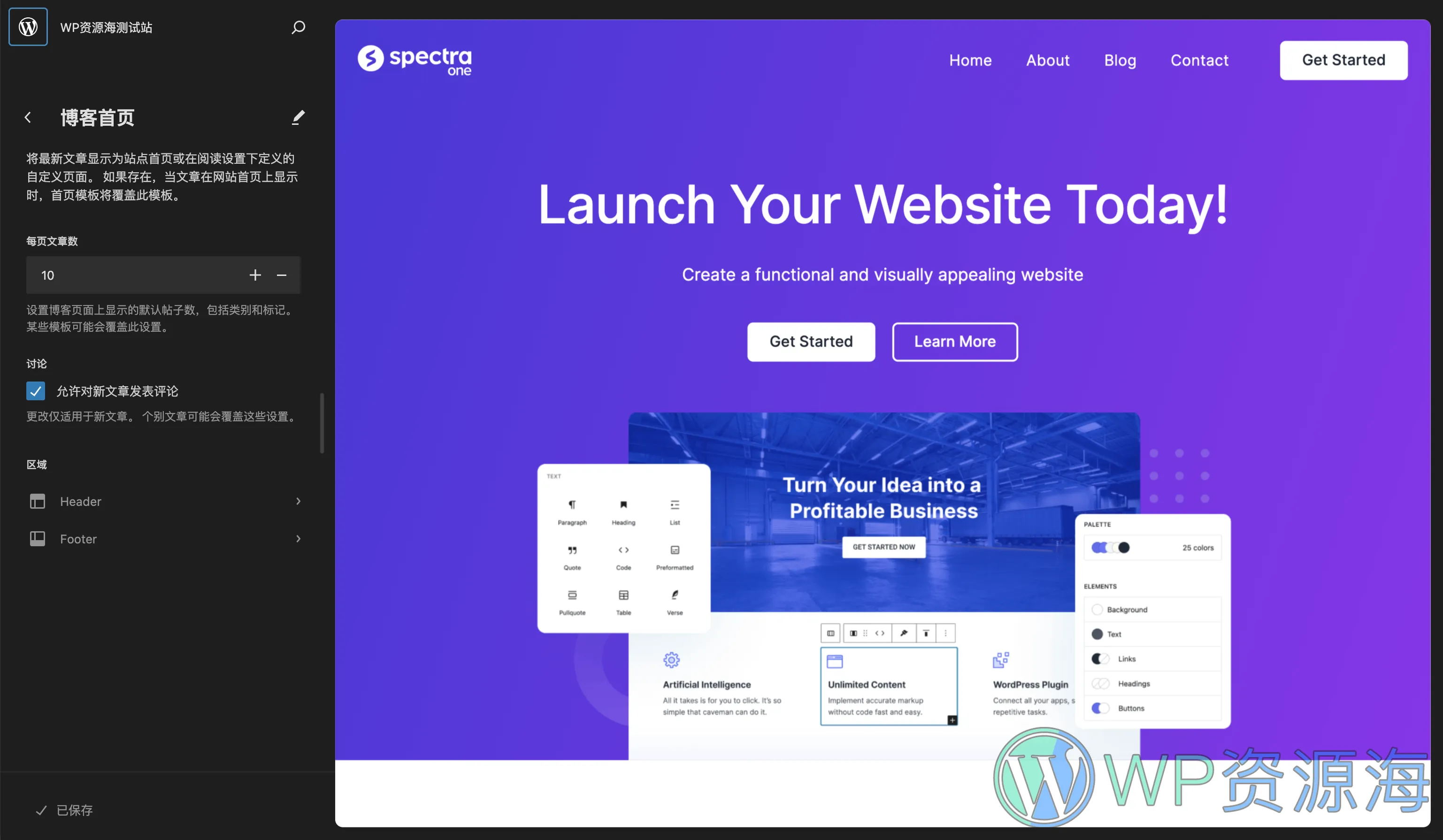Click the Footer section icon
The height and width of the screenshot is (840, 1443).
click(x=37, y=538)
